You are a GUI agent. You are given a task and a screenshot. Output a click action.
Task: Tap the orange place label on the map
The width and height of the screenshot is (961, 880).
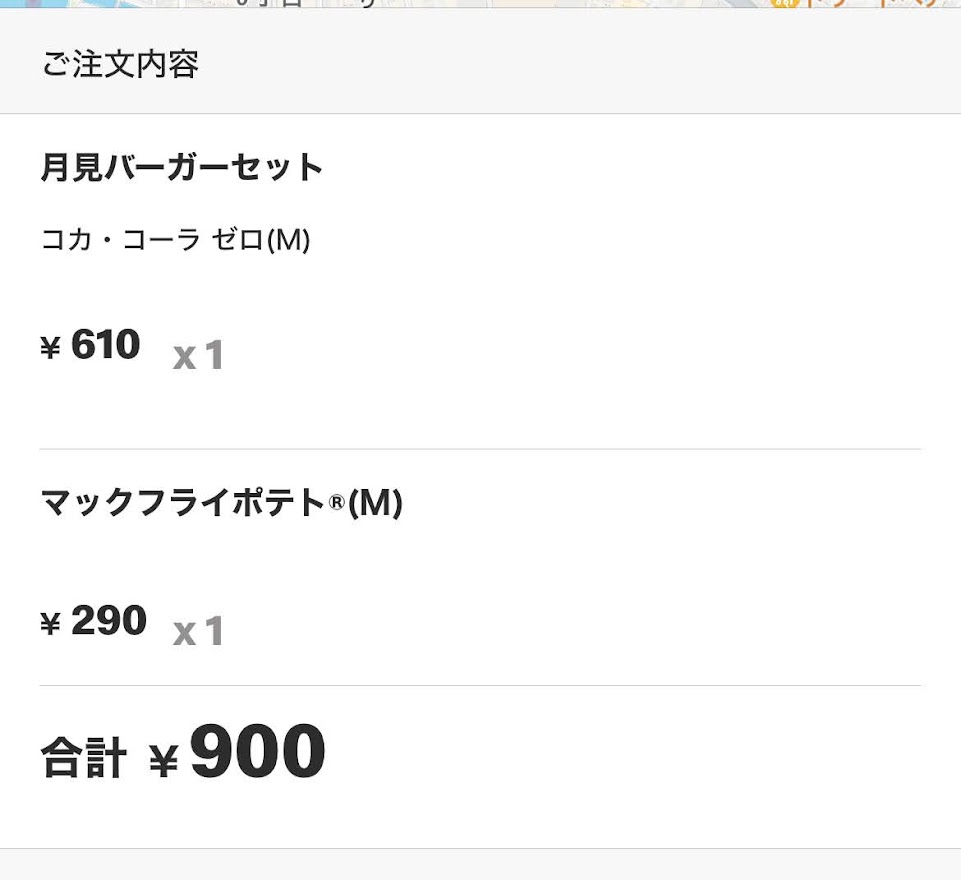click(870, 3)
